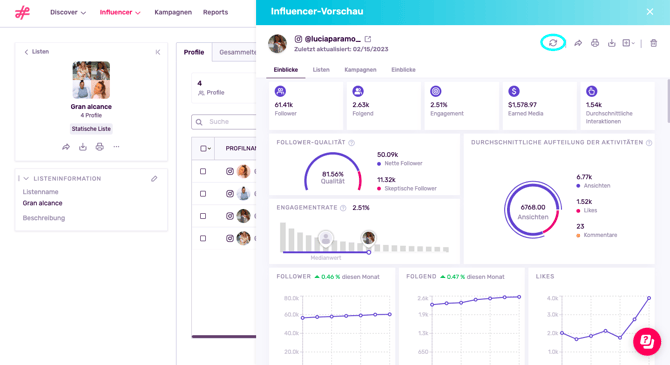
Task: Print the Gran alcance list
Action: [x=100, y=147]
